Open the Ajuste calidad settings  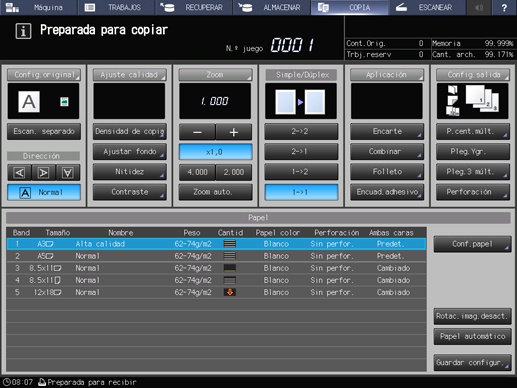(x=129, y=75)
